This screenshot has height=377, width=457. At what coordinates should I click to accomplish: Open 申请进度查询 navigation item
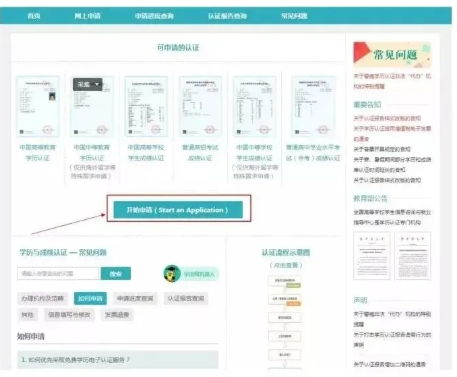click(154, 16)
